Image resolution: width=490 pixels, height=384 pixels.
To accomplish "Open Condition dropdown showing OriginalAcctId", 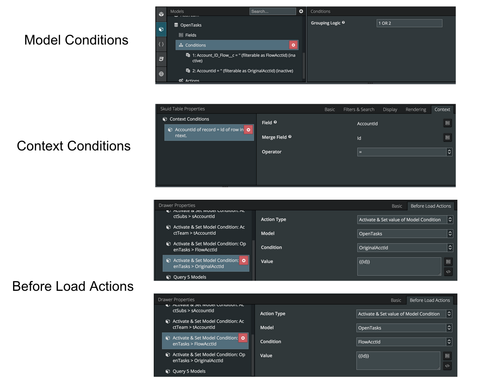I will point(405,248).
